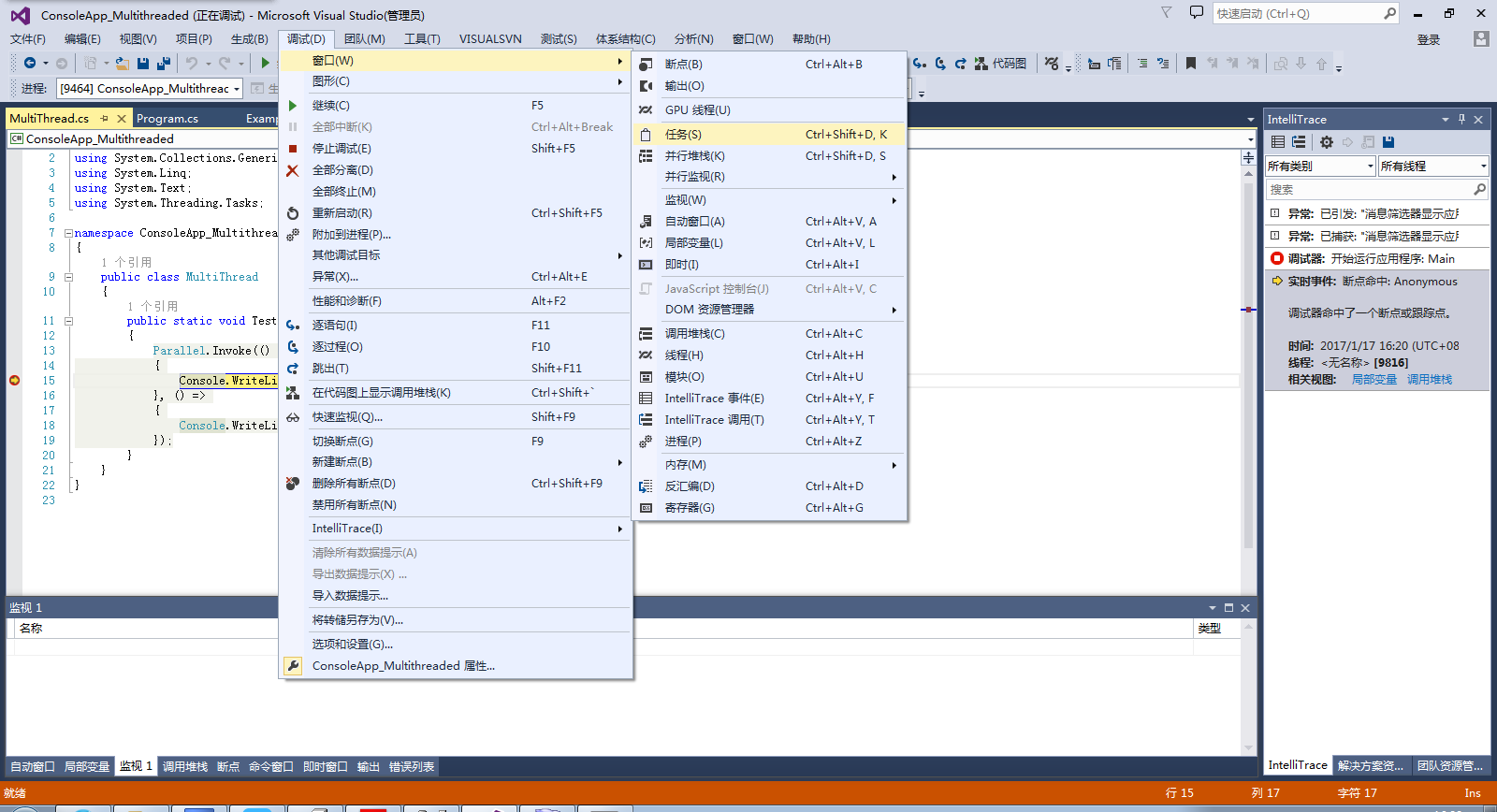Click the 代码图 code map toolbar button
The width and height of the screenshot is (1497, 812).
click(x=1000, y=64)
